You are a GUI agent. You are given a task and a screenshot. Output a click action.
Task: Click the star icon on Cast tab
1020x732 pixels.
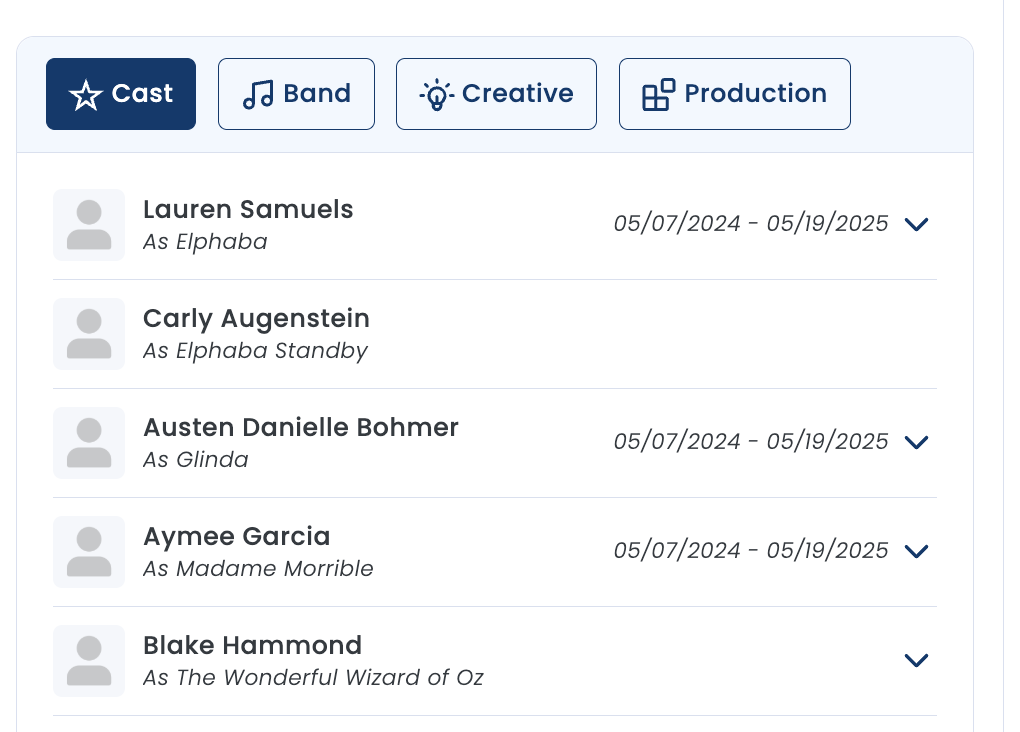click(x=86, y=95)
